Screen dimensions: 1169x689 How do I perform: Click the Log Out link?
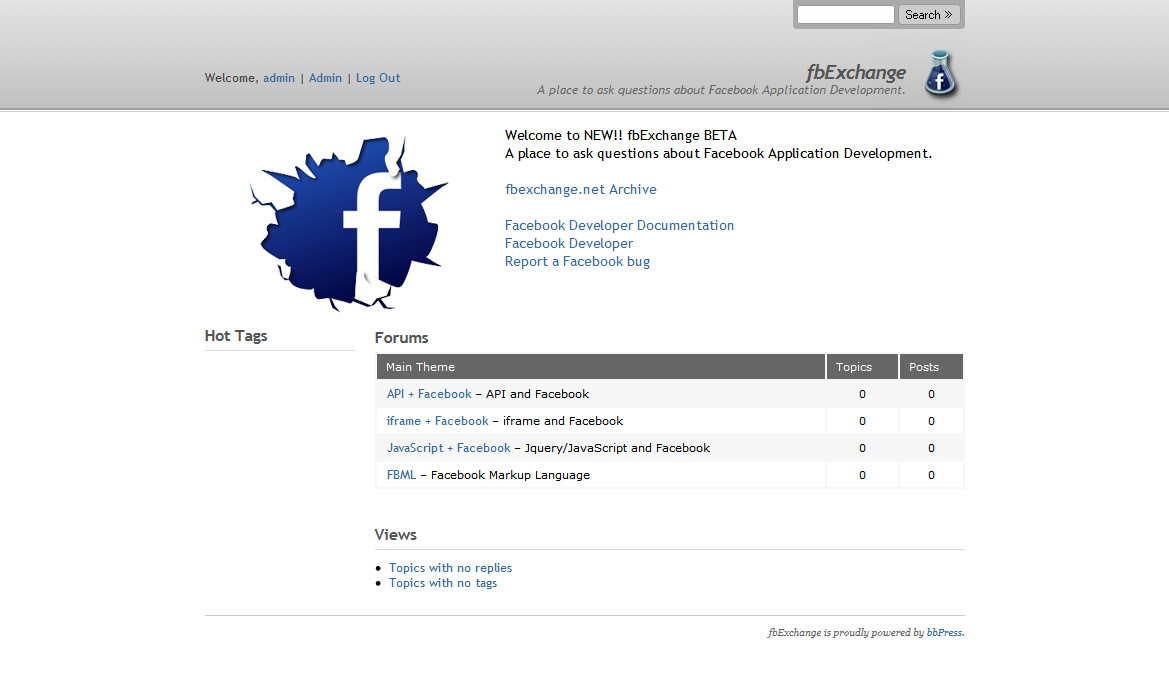coord(378,78)
